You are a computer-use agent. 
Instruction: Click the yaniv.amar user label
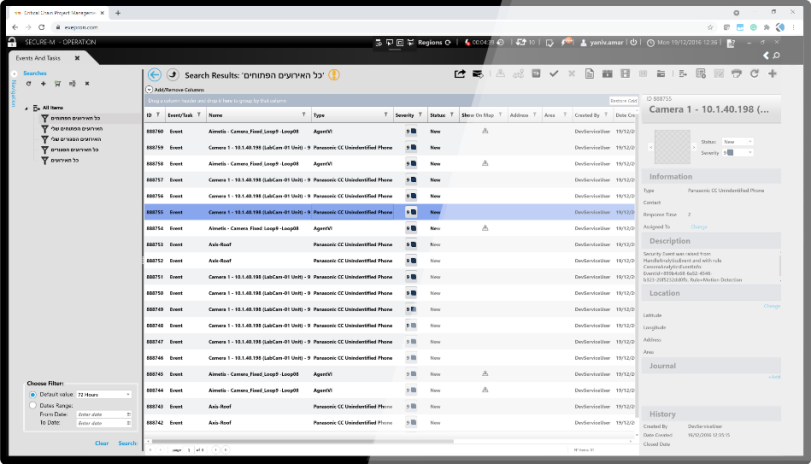(x=606, y=42)
